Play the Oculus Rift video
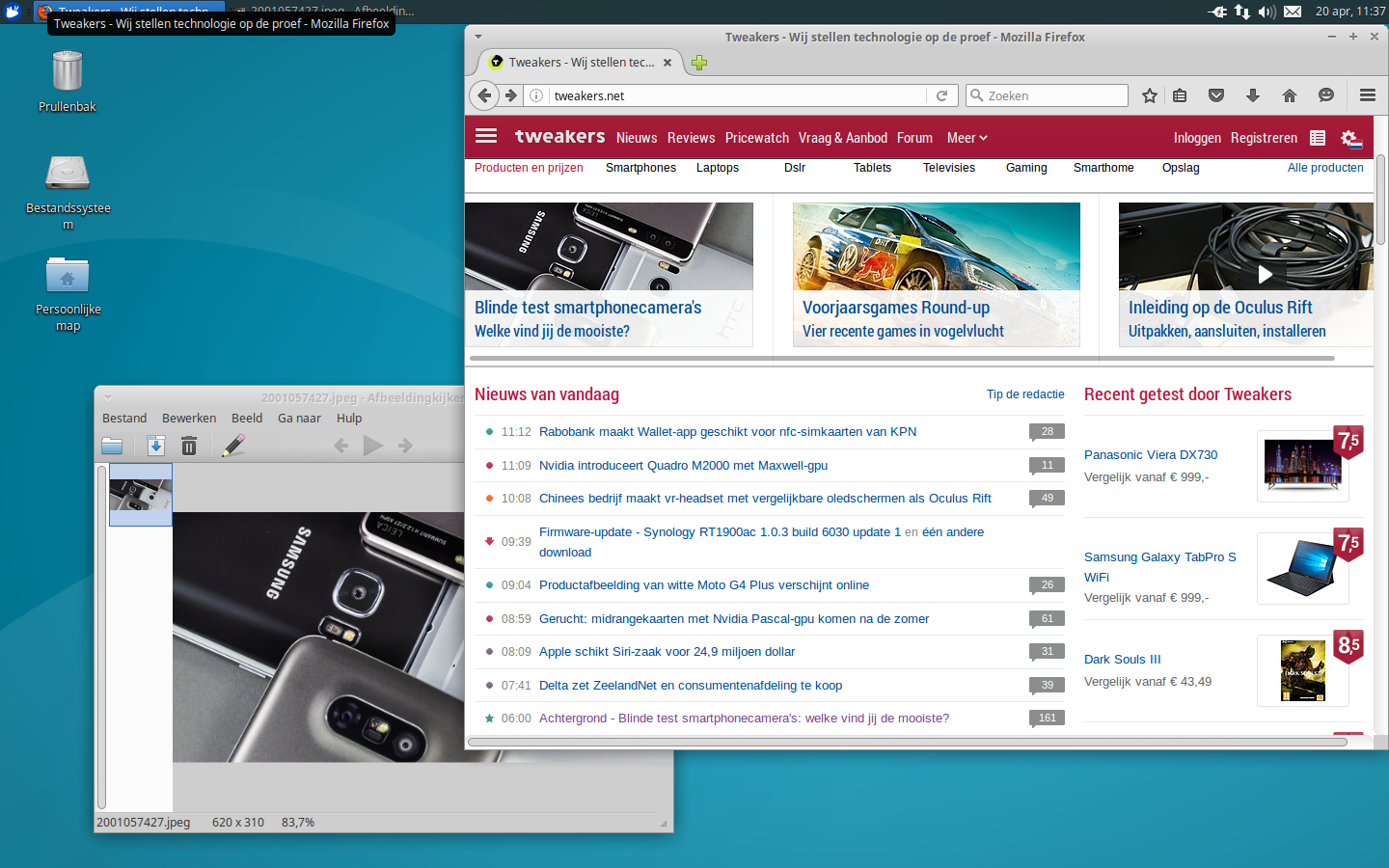This screenshot has height=868, width=1389. tap(1265, 274)
